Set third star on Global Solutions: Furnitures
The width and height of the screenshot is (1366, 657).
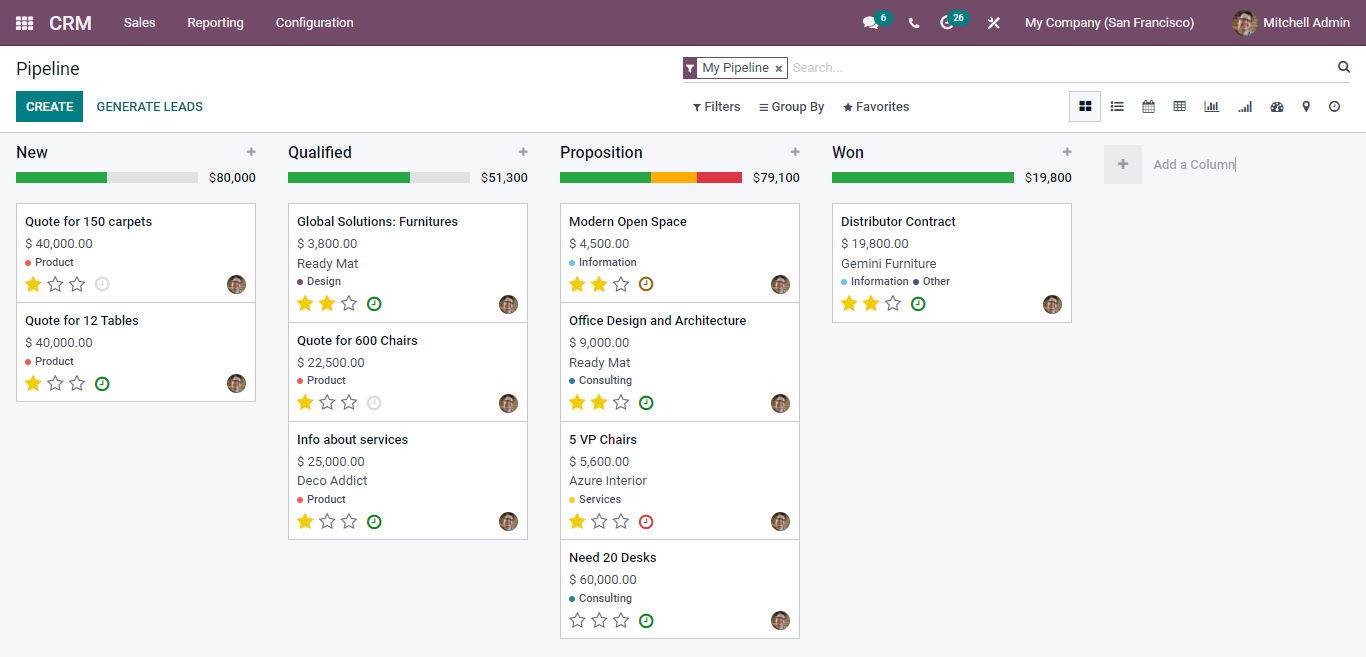tap(349, 303)
